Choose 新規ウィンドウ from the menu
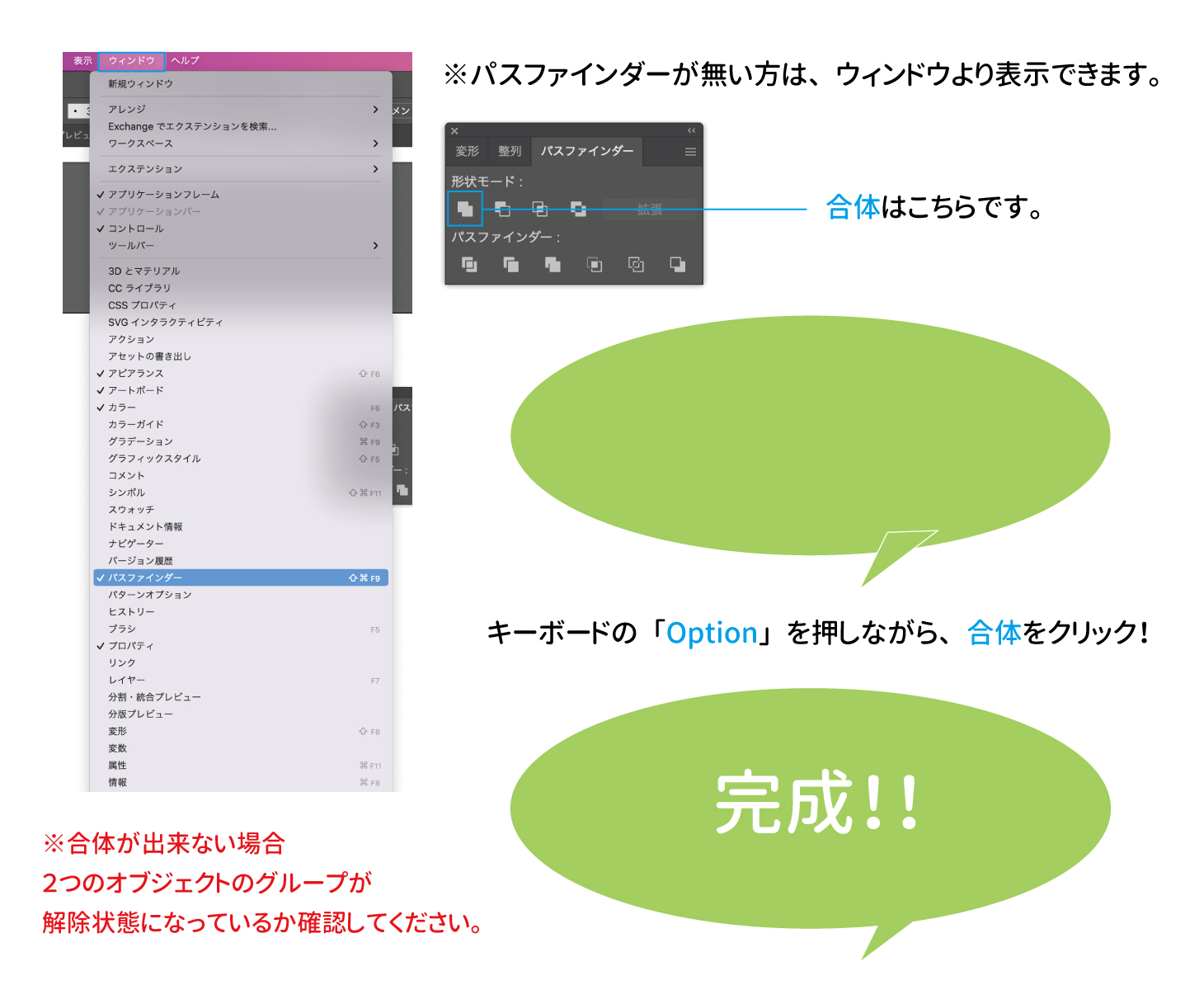This screenshot has width=1204, height=990. tap(241, 84)
